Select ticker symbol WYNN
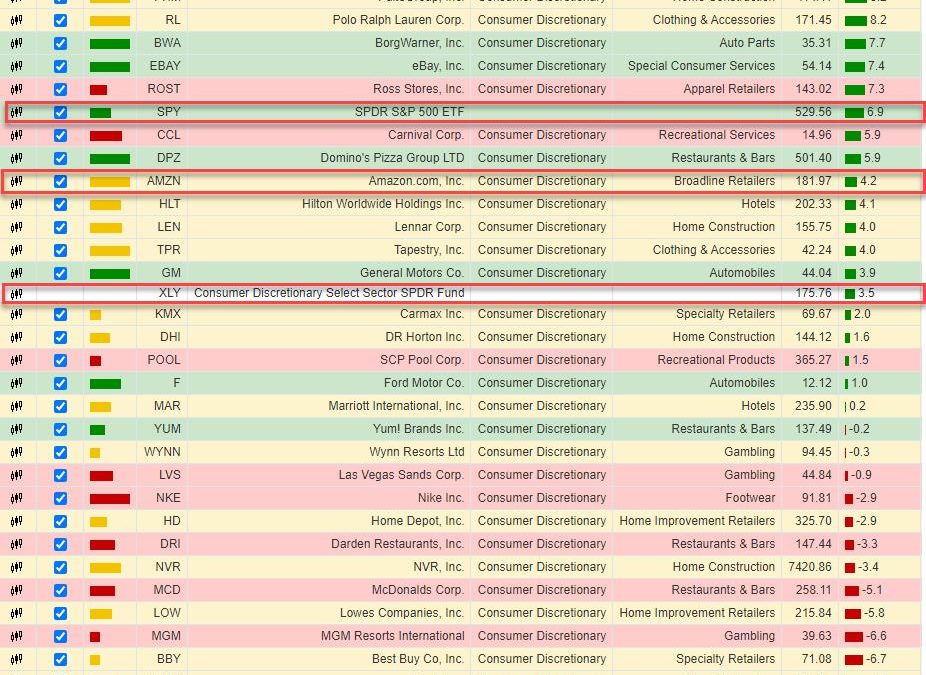The image size is (926, 675). click(x=162, y=452)
